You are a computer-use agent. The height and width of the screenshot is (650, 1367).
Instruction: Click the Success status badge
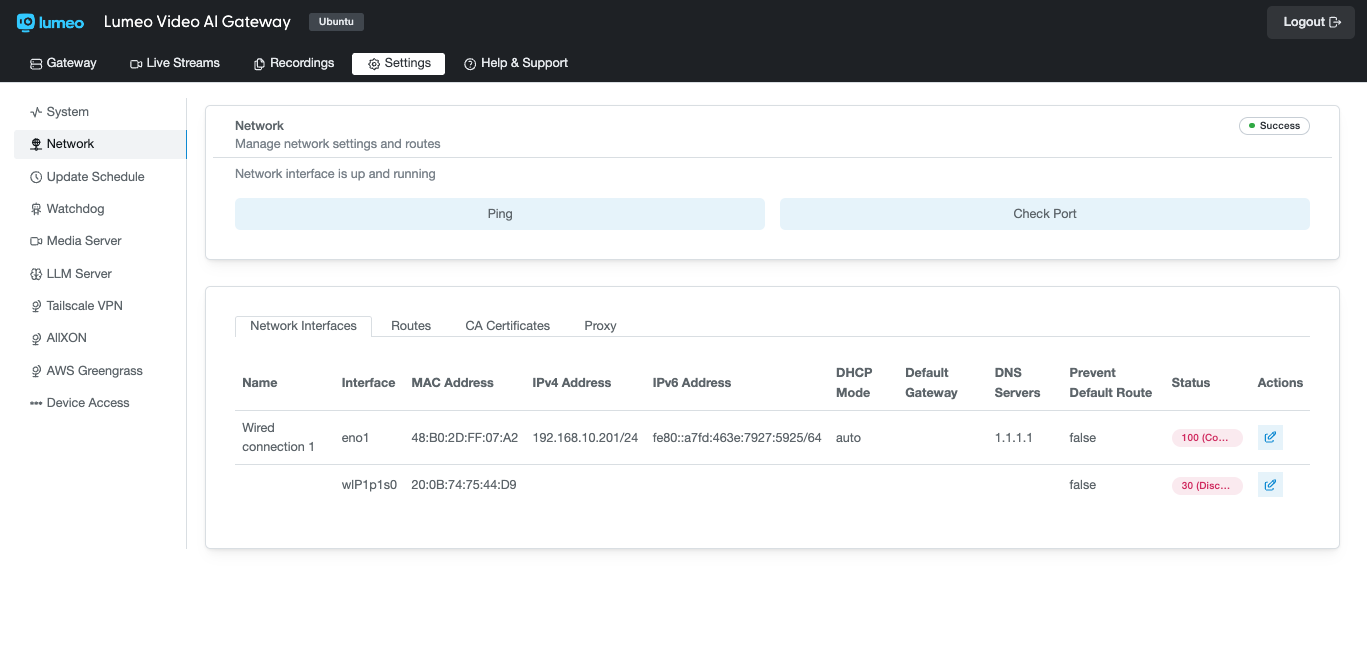[x=1274, y=126]
